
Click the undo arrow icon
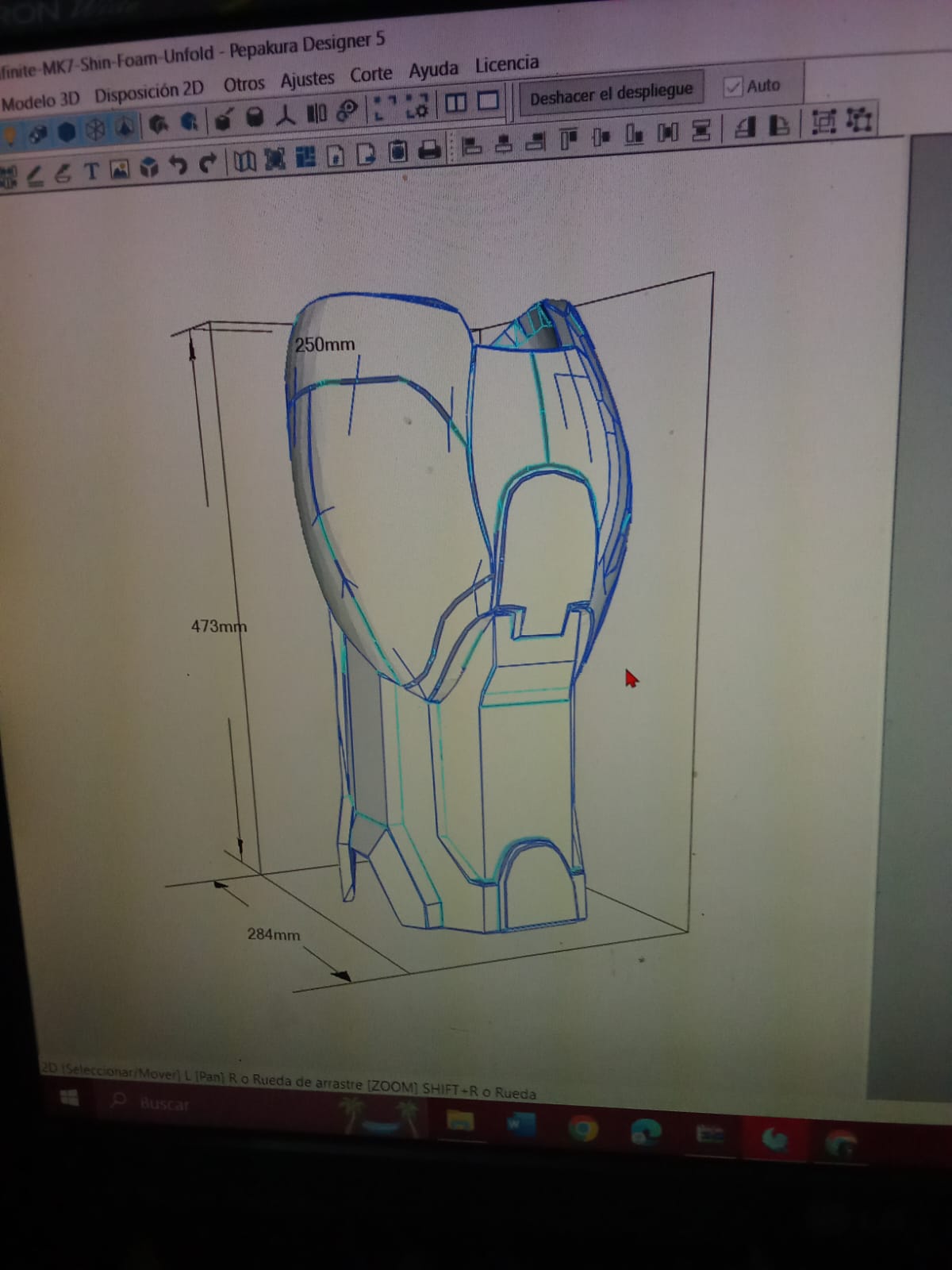click(178, 164)
